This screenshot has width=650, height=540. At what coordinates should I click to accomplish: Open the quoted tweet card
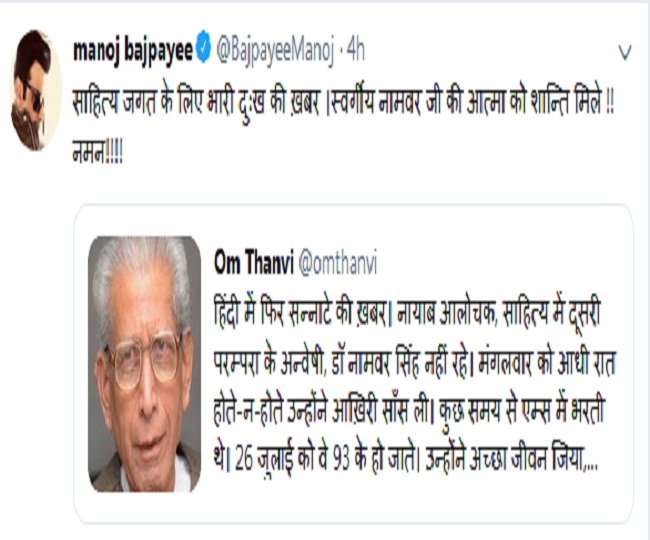[x=353, y=363]
